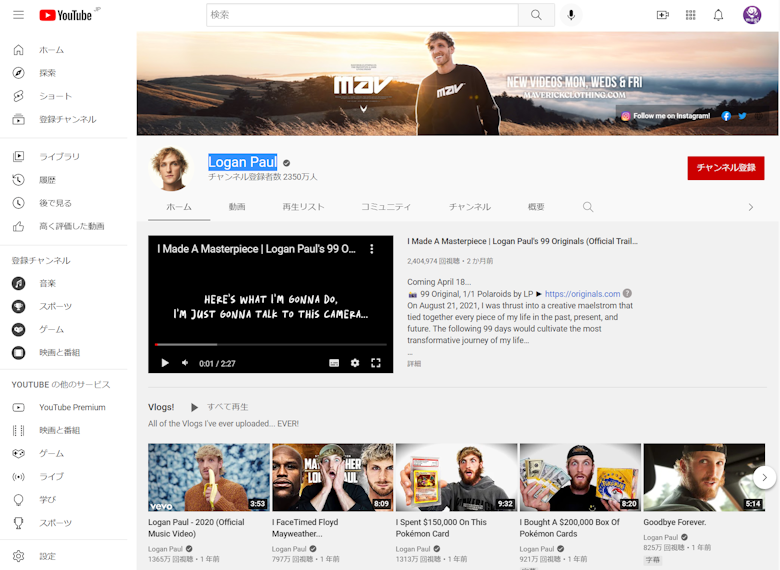Open Goodbye Forever video thumbnail
The height and width of the screenshot is (570, 780).
click(x=704, y=477)
